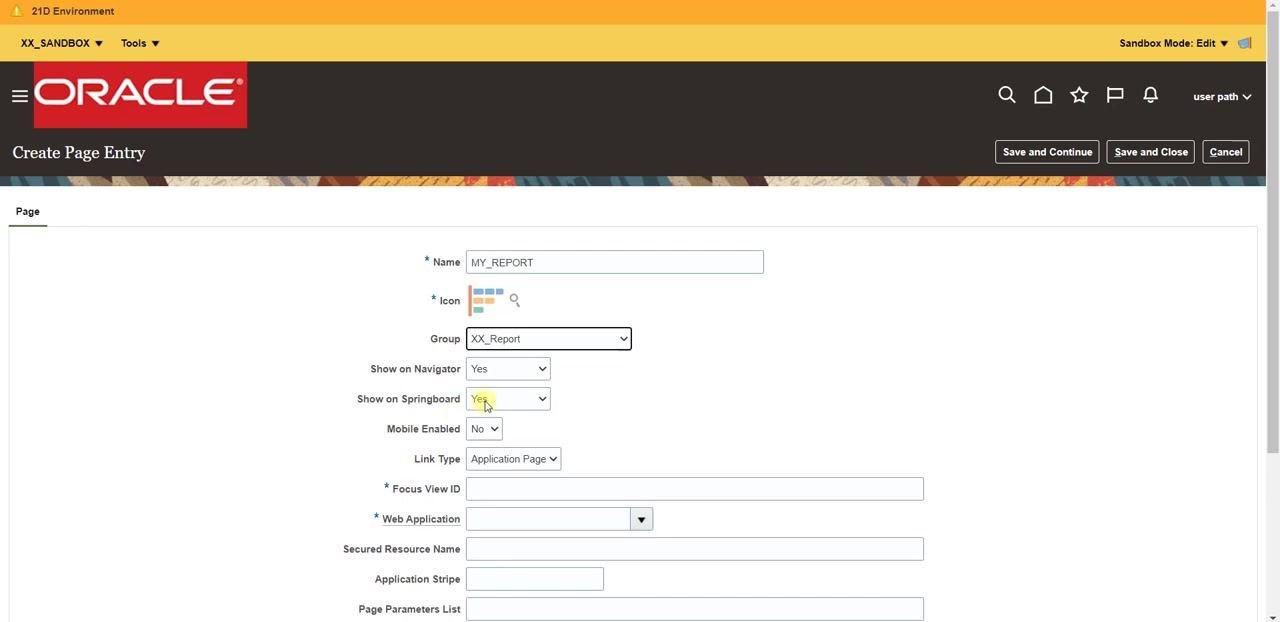Expand the Web Application list arrow
This screenshot has height=622, width=1280.
(x=641, y=519)
